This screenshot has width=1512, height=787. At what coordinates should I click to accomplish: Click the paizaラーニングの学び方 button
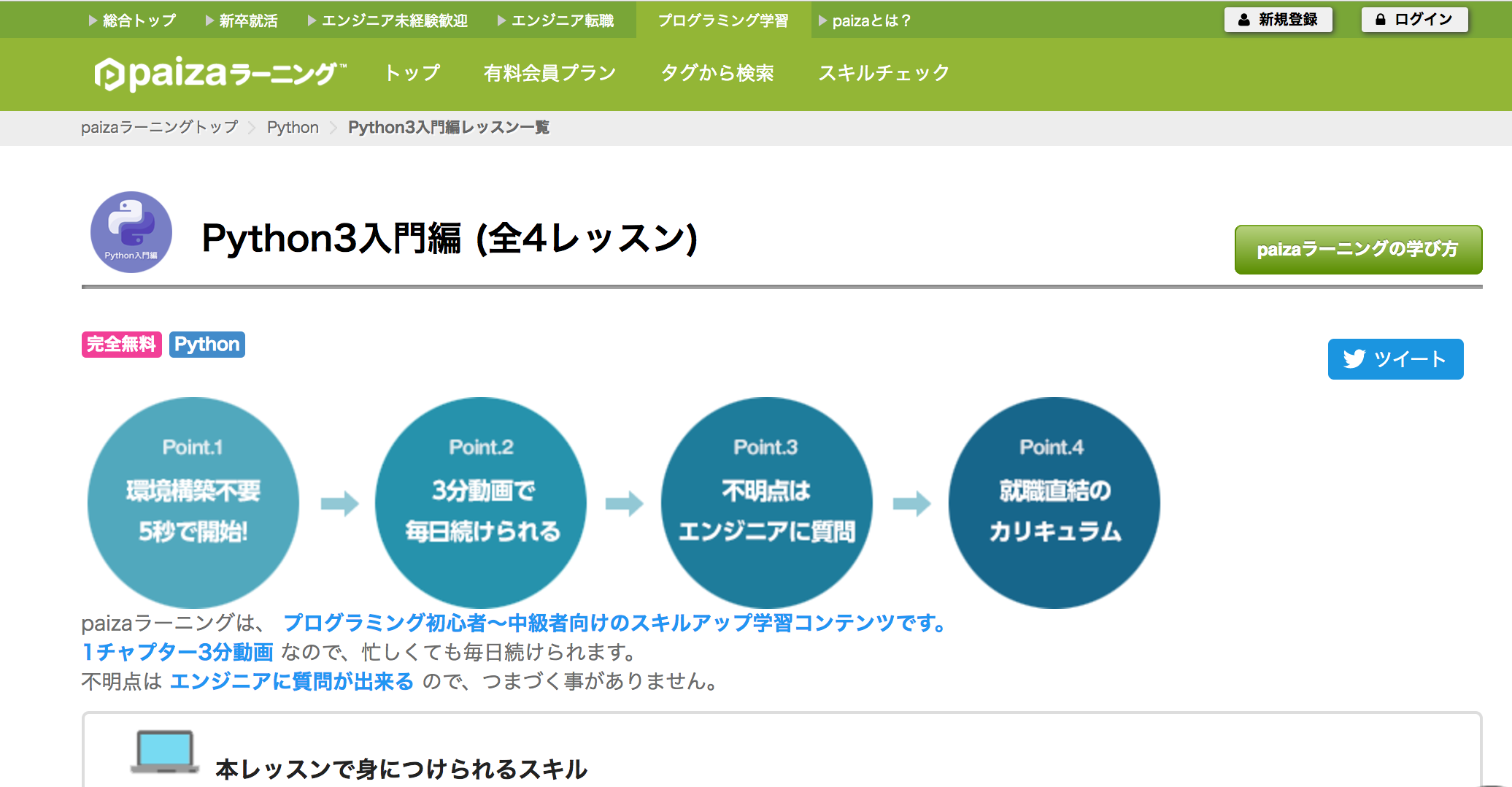[1358, 250]
